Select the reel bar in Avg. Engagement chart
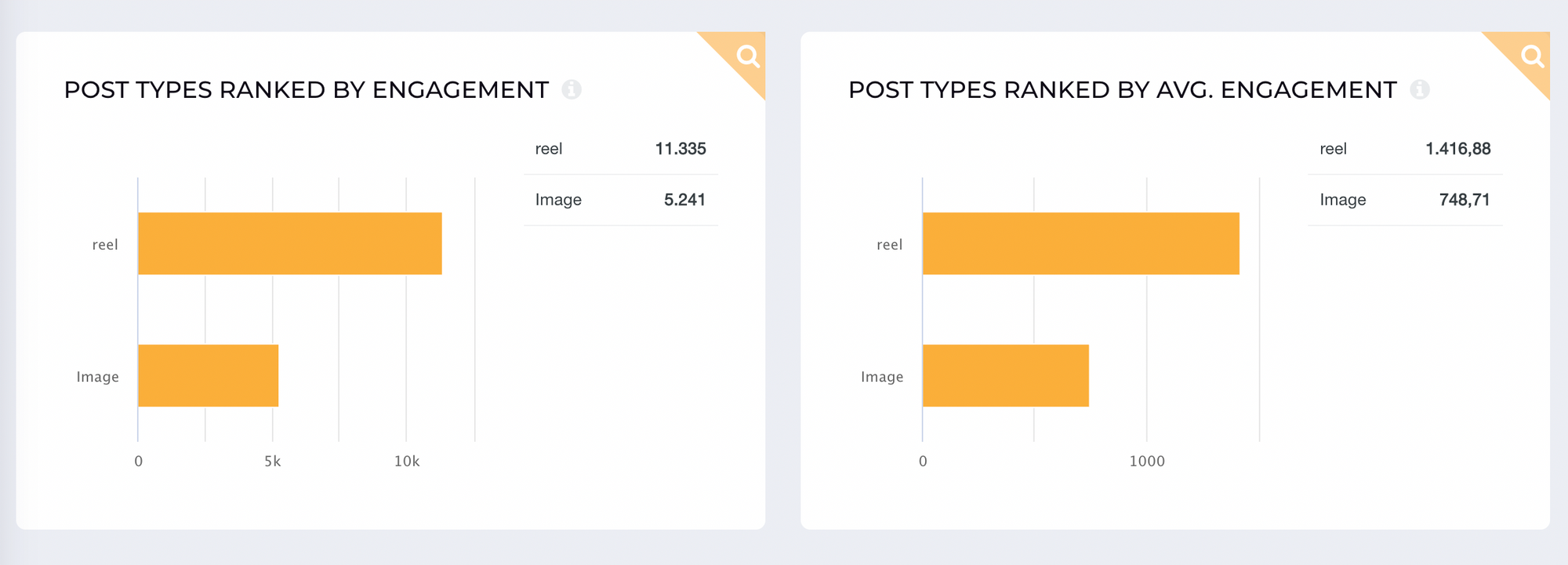The height and width of the screenshot is (565, 1568). point(1081,244)
